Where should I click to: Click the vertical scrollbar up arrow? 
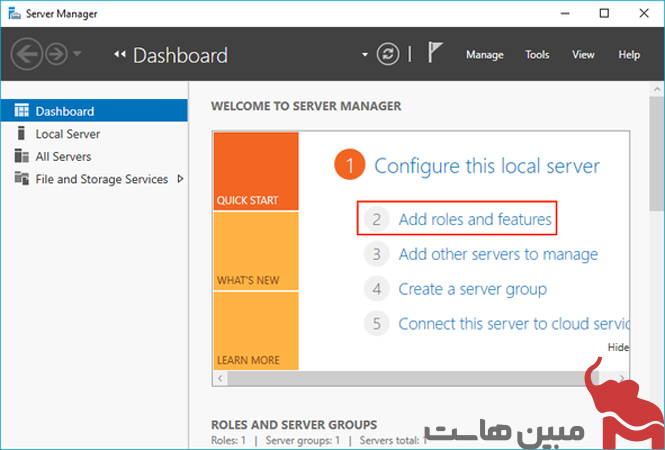coord(657,89)
